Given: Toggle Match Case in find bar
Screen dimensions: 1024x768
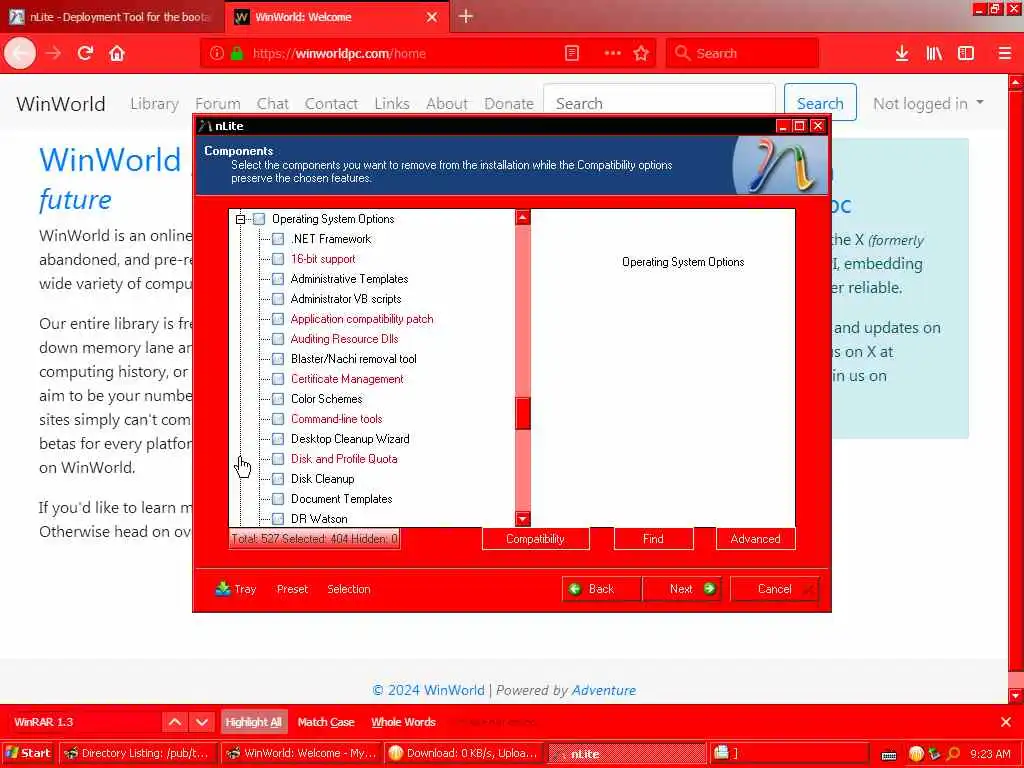Looking at the screenshot, I should pyautogui.click(x=326, y=722).
